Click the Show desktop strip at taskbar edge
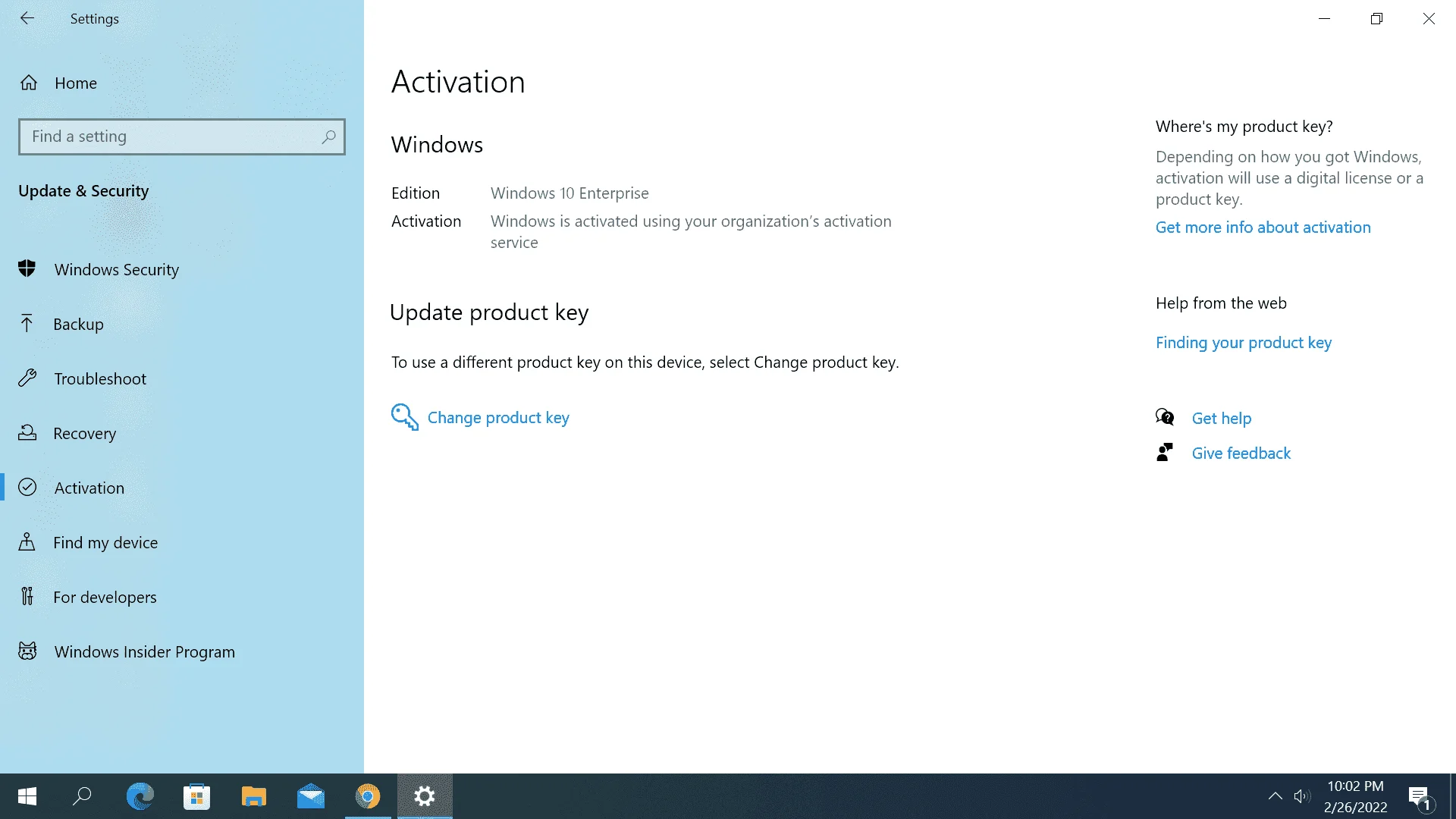The width and height of the screenshot is (1456, 819). (x=1452, y=796)
